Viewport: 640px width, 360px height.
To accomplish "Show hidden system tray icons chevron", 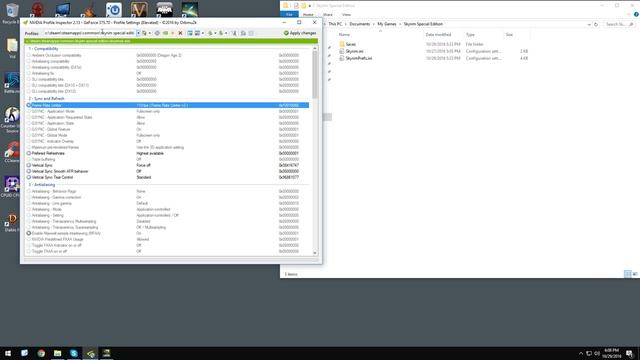I will [x=581, y=353].
